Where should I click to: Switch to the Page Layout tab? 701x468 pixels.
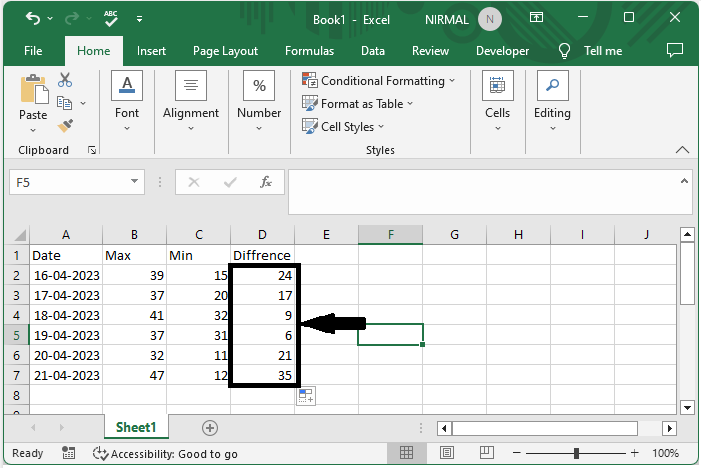225,51
